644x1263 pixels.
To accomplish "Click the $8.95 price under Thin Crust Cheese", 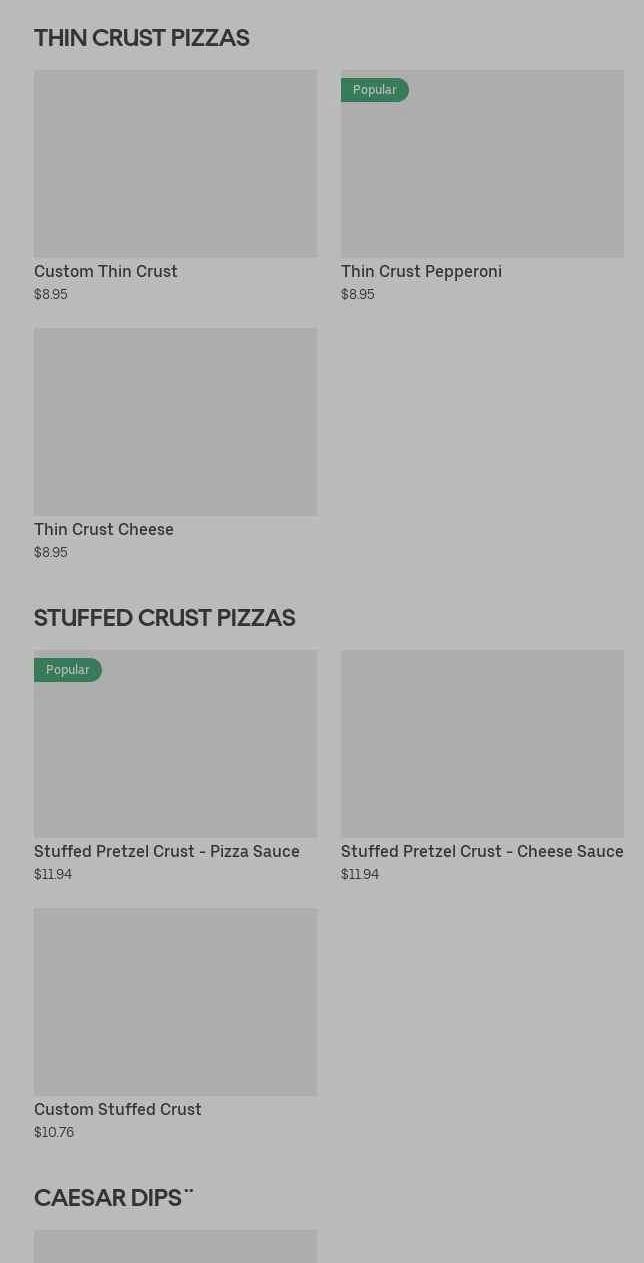I will click(x=51, y=552).
